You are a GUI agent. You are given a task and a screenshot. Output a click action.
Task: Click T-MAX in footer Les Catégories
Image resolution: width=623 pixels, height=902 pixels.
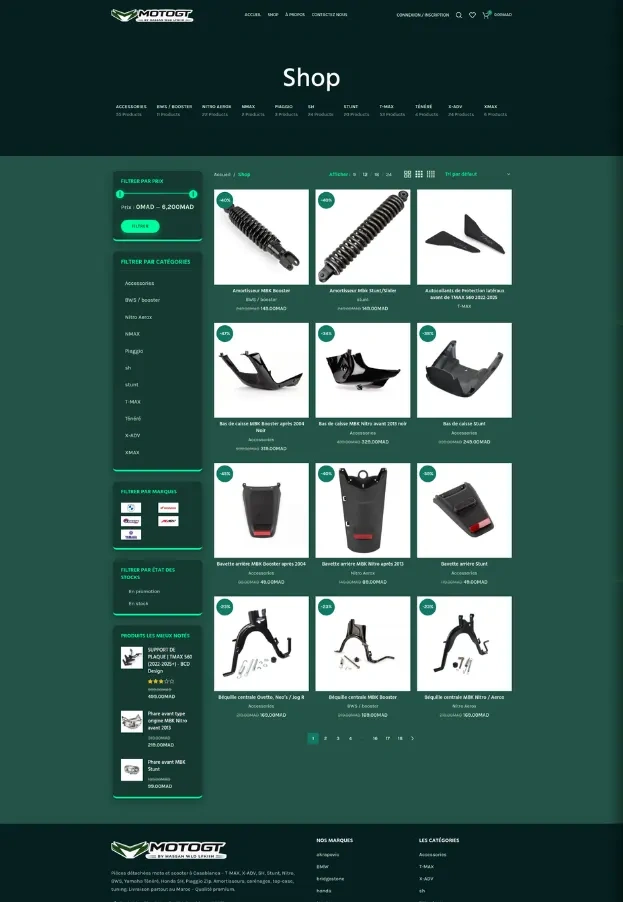pyautogui.click(x=426, y=867)
